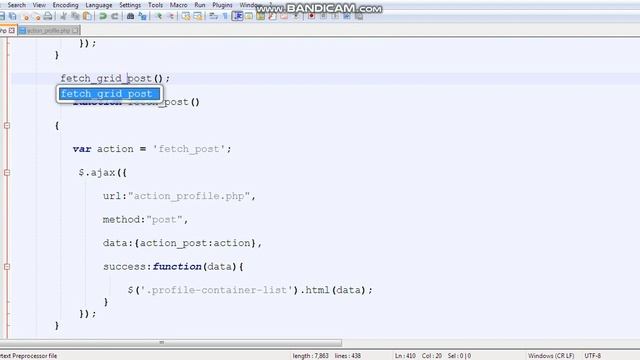Click 'Ln : 410' in status bar
This screenshot has height=360, width=640.
(x=405, y=356)
